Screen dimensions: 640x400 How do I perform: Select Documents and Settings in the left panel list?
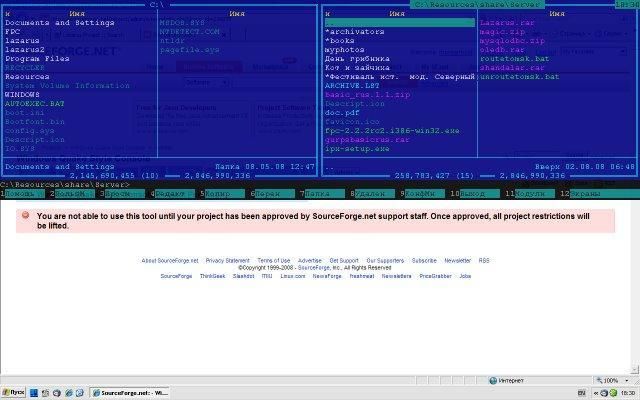60,23
